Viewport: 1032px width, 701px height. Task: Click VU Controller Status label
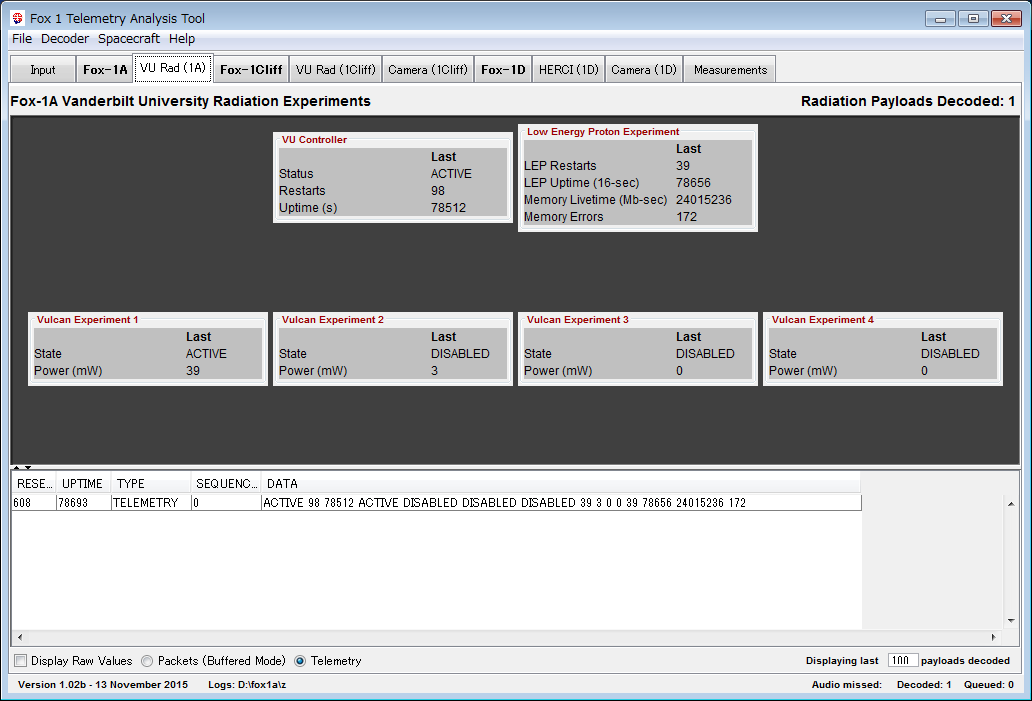296,174
